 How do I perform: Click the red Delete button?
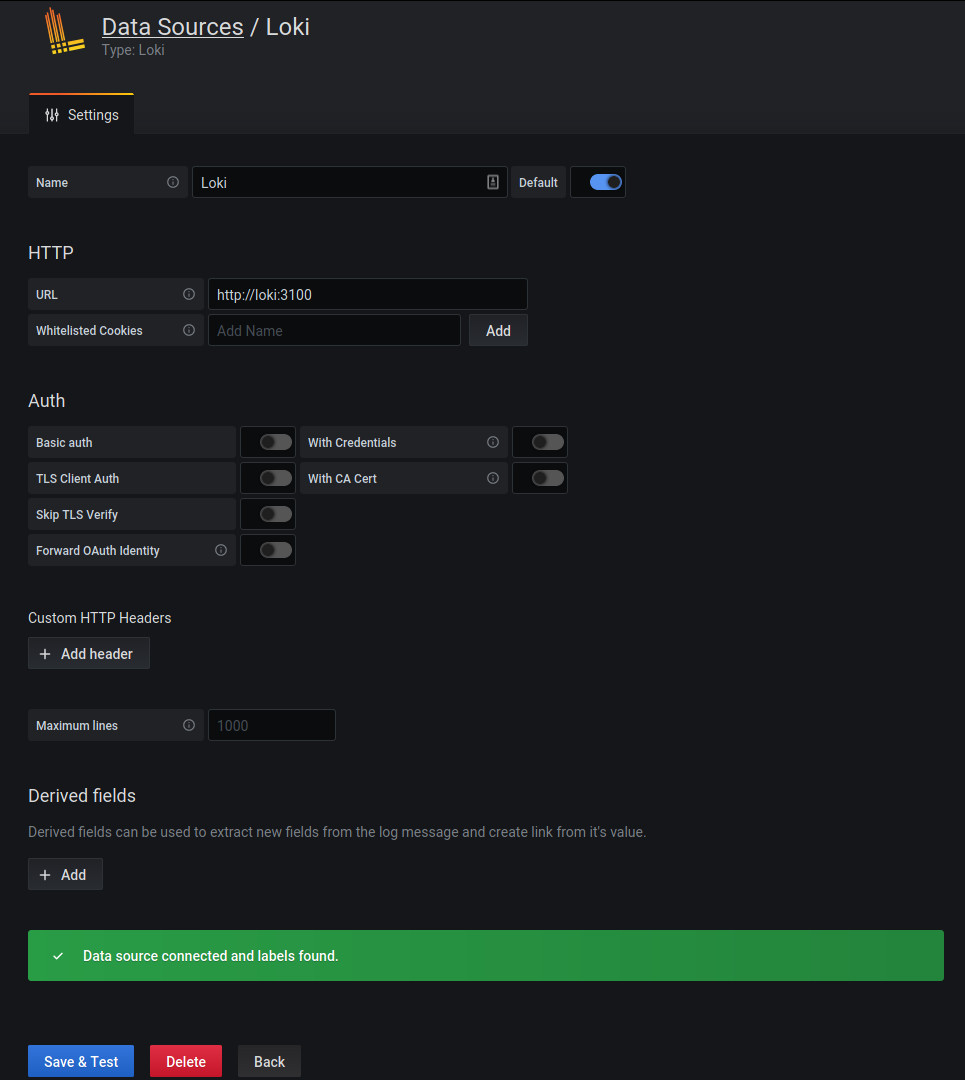[x=186, y=1061]
